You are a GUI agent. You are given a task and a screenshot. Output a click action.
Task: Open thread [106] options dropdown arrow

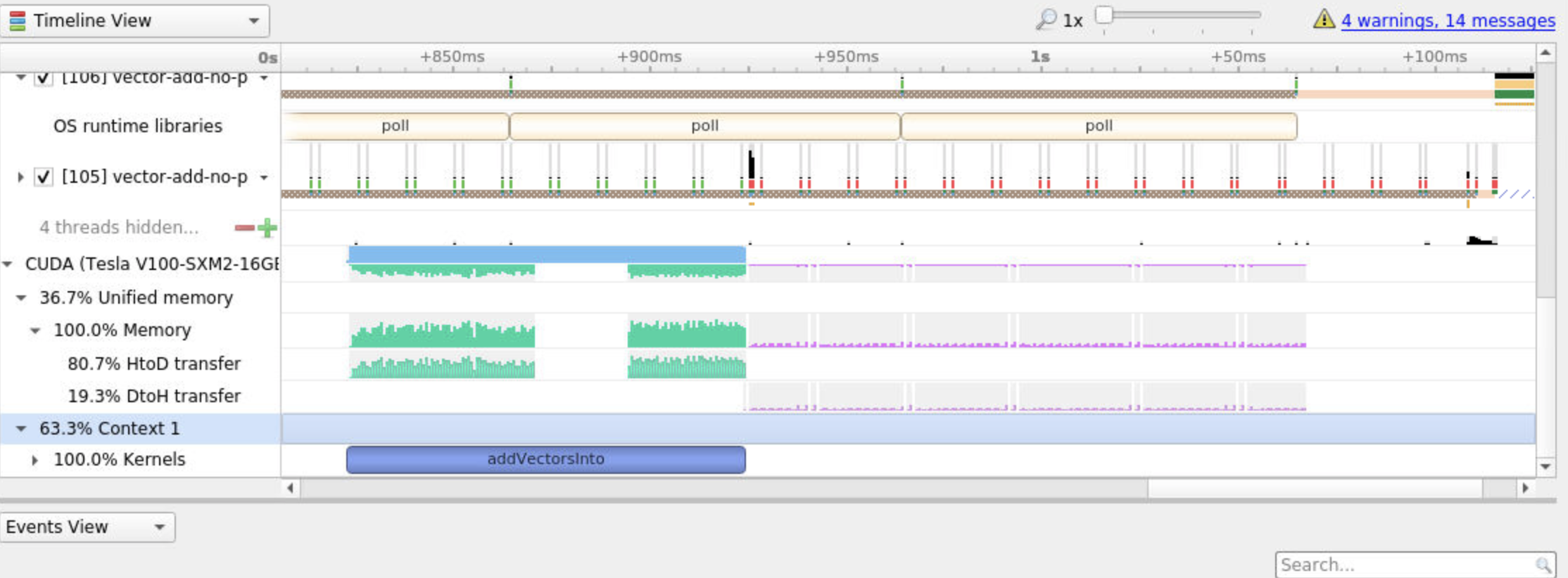pyautogui.click(x=264, y=77)
